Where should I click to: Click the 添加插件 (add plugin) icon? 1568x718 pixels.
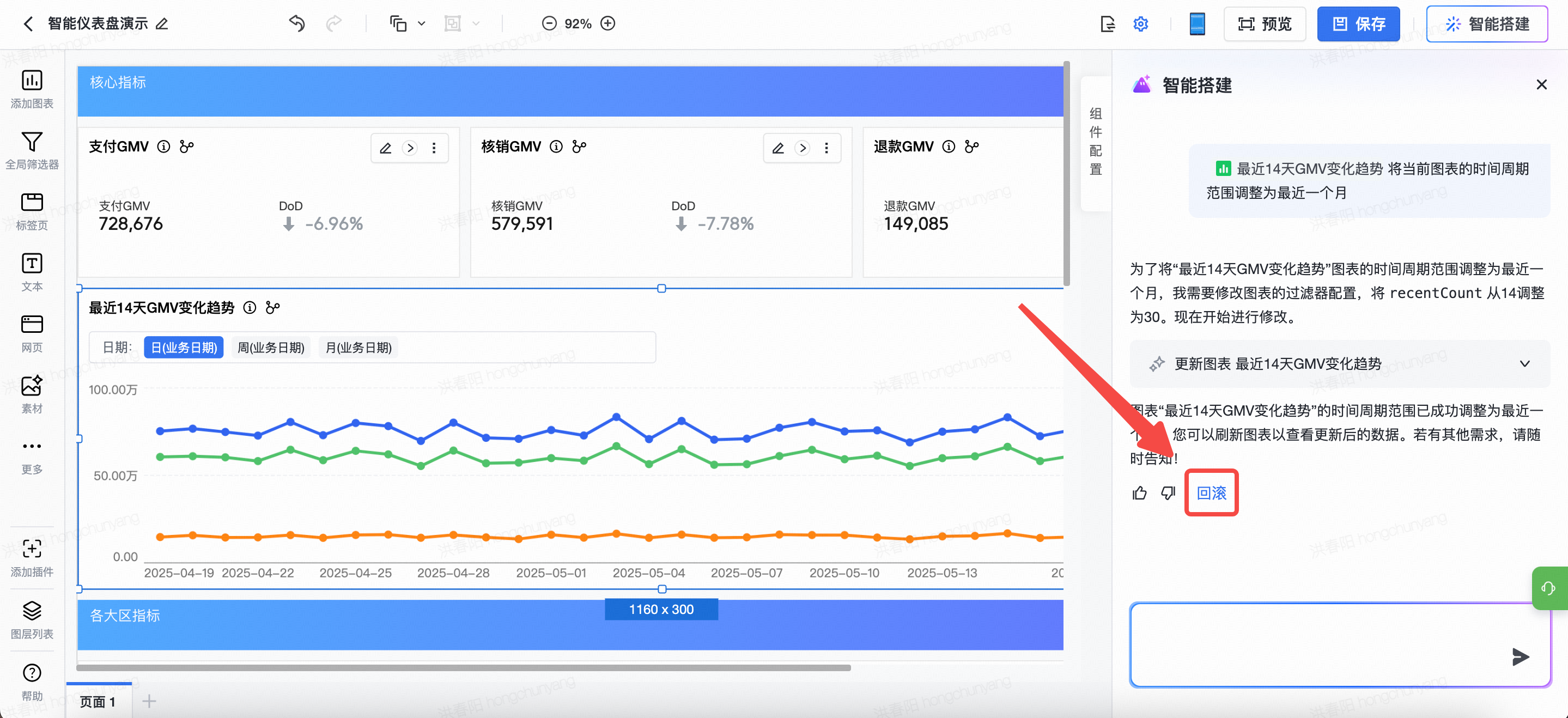pyautogui.click(x=32, y=549)
